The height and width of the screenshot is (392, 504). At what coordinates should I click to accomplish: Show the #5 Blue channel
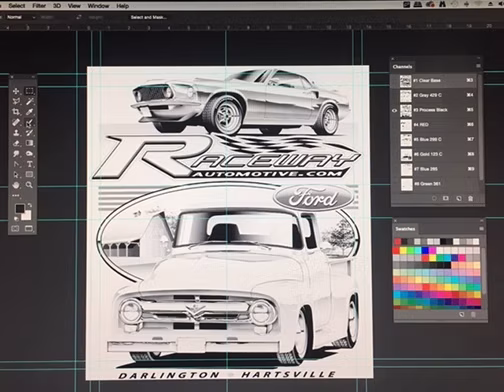[x=394, y=140]
